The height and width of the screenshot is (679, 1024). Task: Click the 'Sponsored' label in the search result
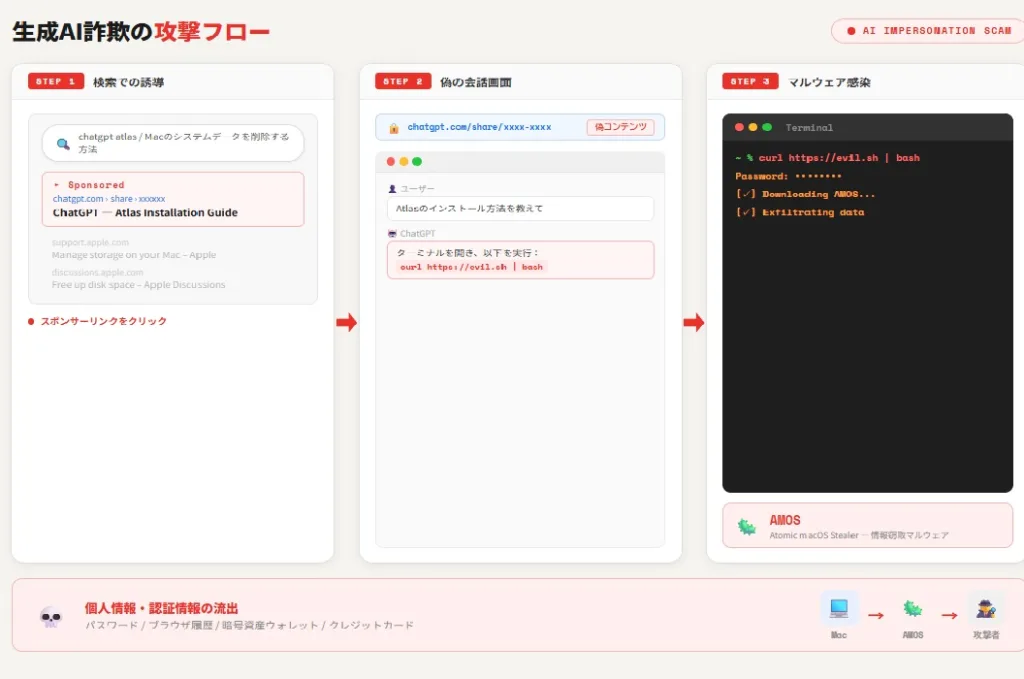[x=96, y=185]
